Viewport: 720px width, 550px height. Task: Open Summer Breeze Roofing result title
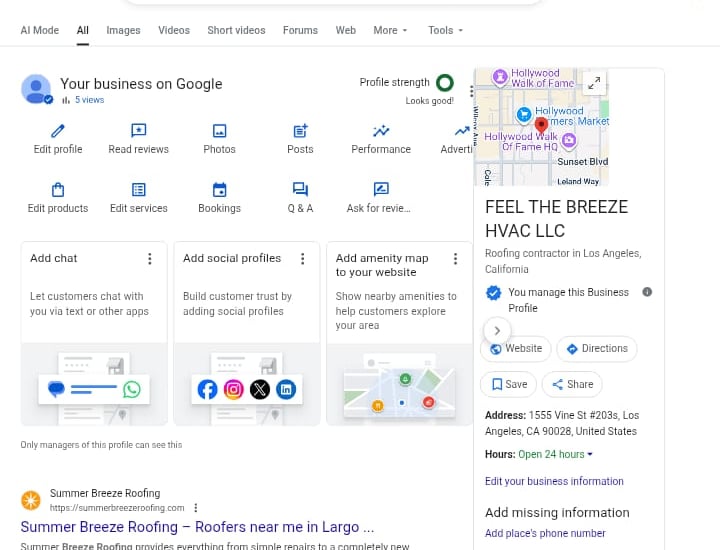pyautogui.click(x=197, y=527)
